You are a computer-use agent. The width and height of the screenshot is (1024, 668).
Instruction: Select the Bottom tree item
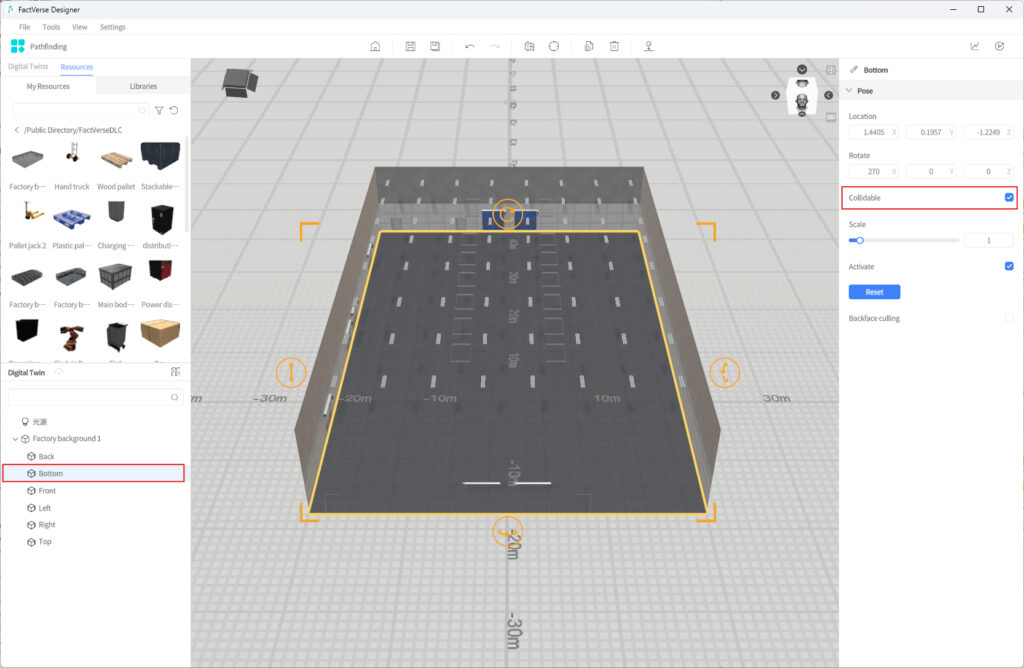(x=93, y=473)
